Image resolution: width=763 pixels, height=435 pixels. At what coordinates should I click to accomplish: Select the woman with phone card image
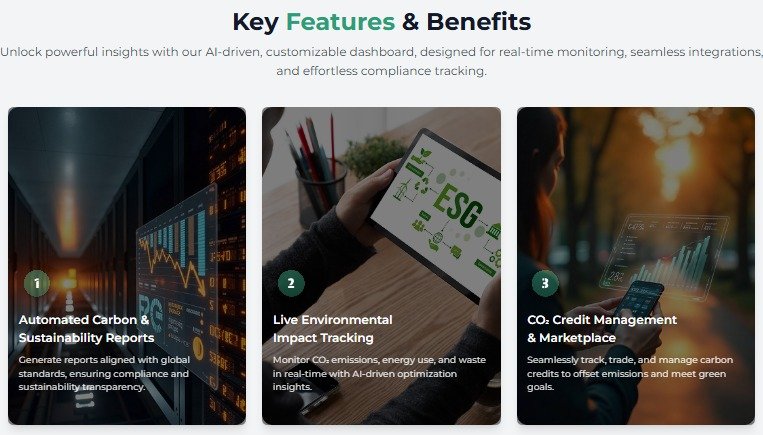(x=636, y=266)
